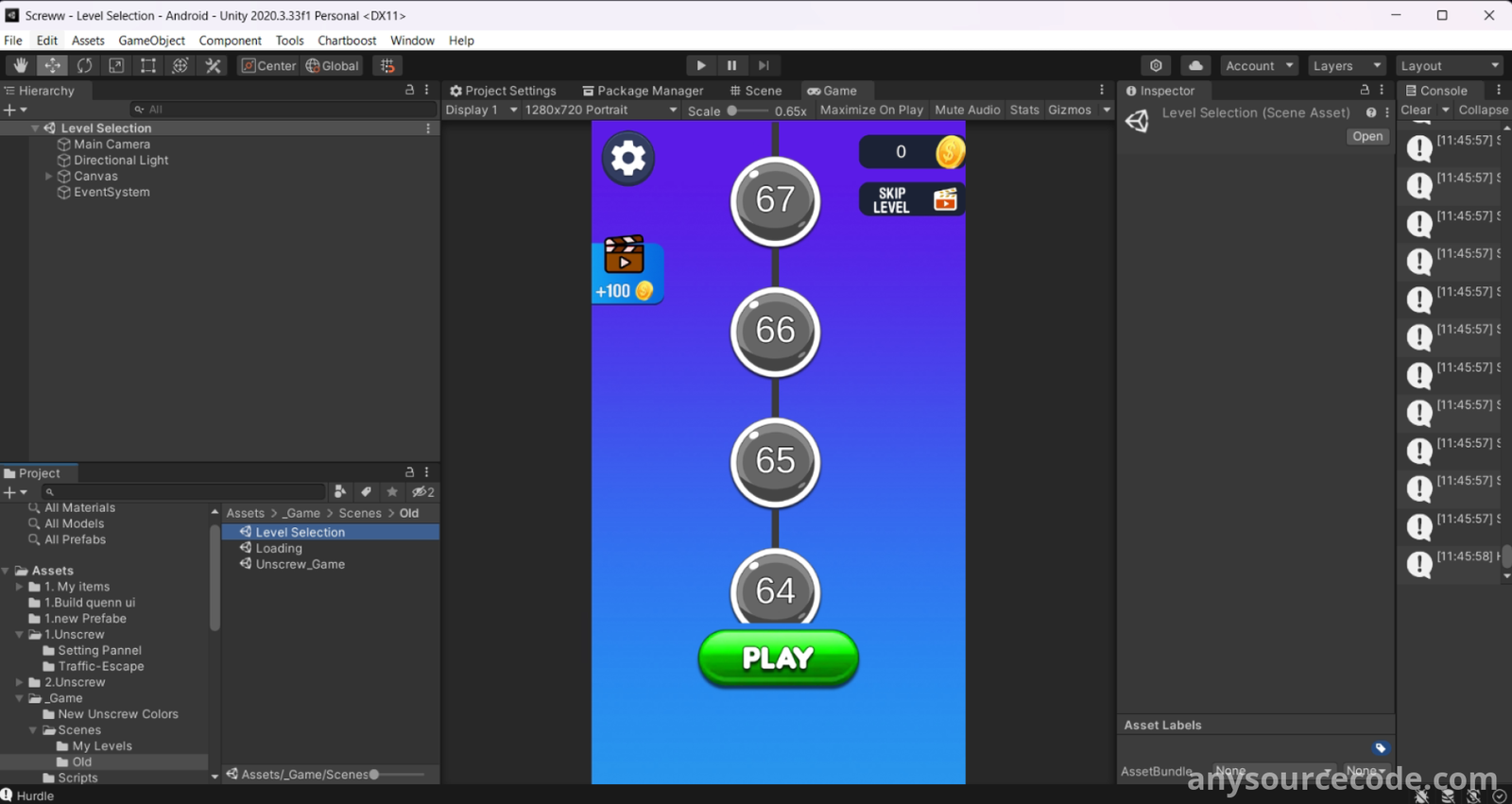
Task: Switch to the Project Settings tab
Action: [503, 91]
